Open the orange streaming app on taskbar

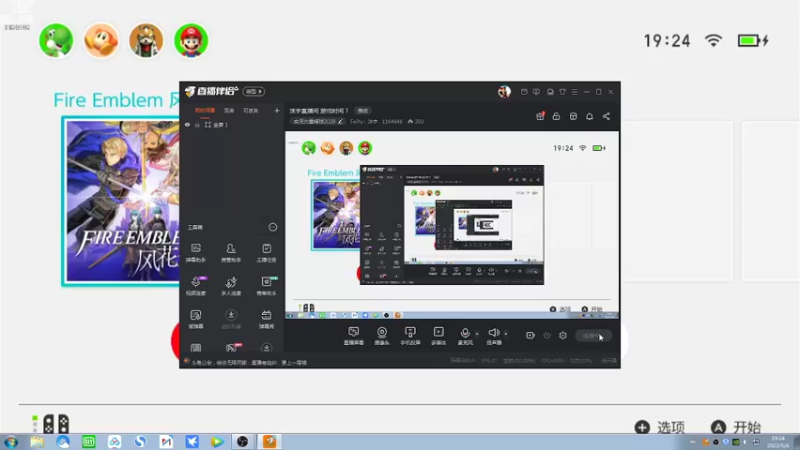click(x=269, y=441)
